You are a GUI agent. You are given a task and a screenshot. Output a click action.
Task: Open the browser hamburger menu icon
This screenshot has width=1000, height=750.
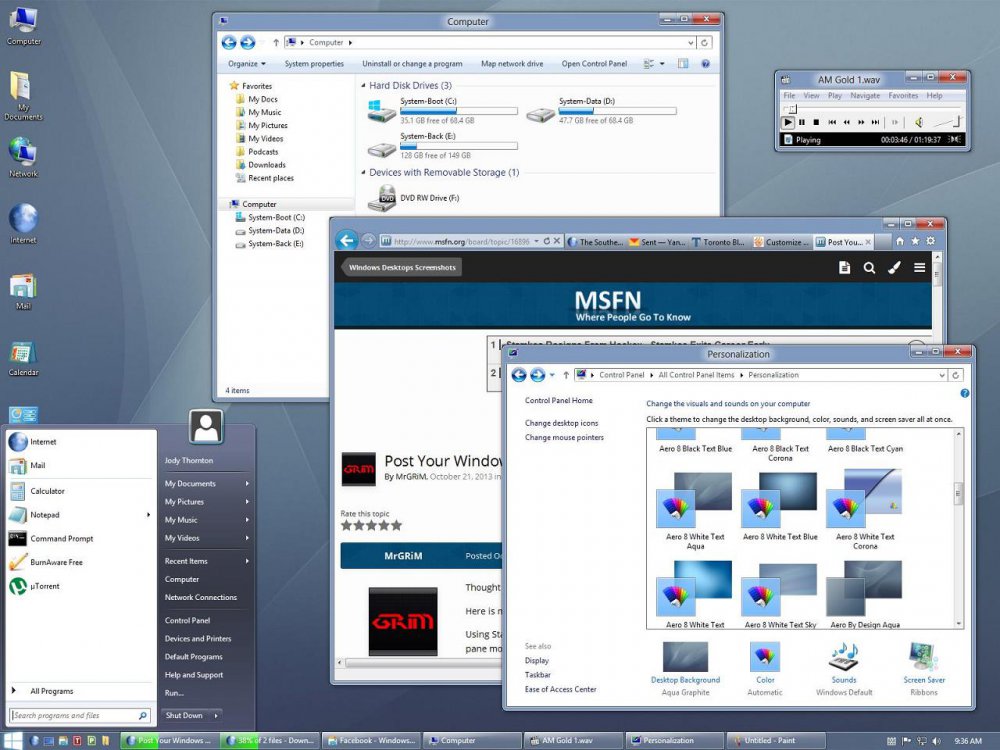click(x=919, y=268)
